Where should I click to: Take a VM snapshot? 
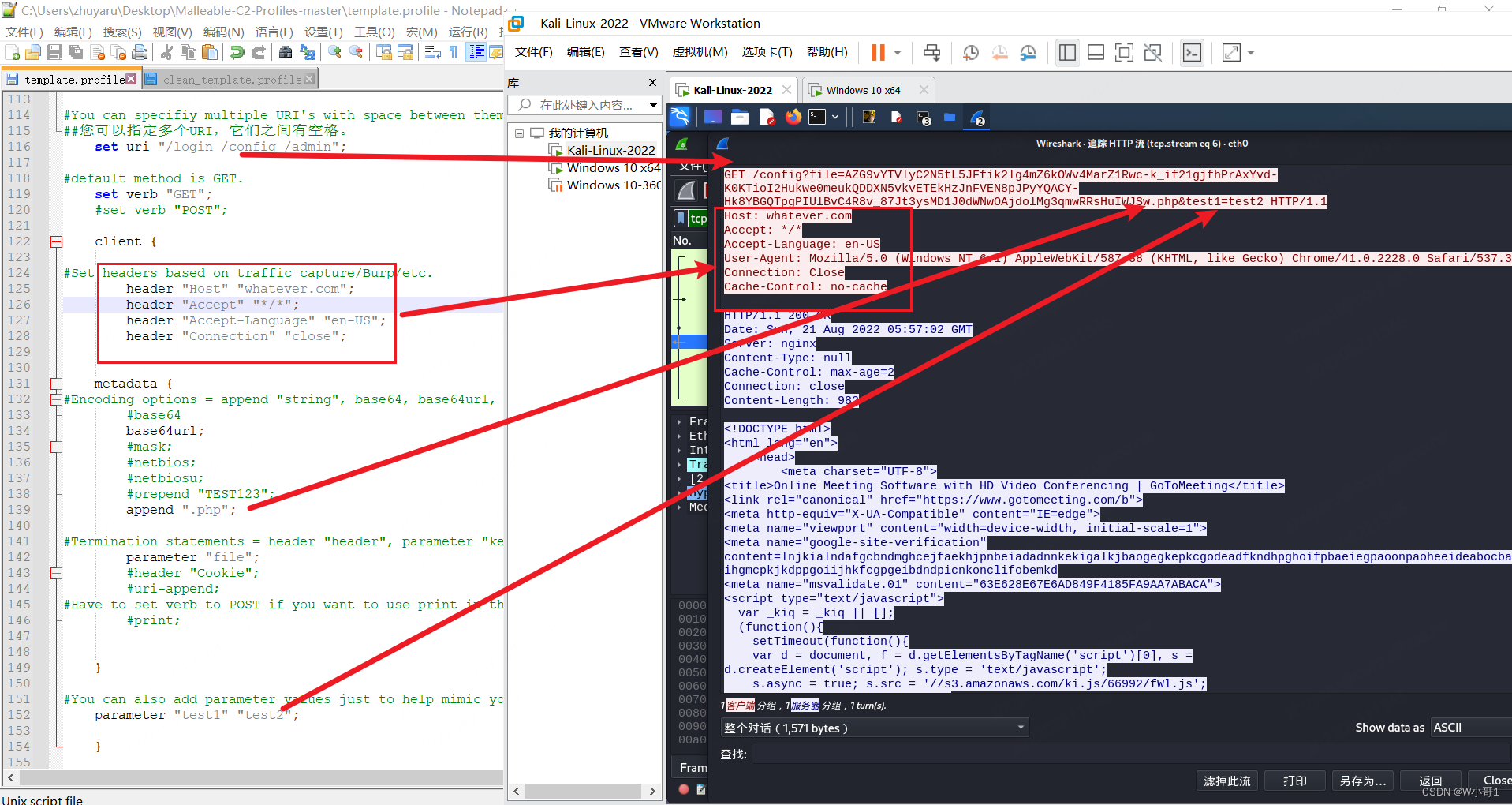pyautogui.click(x=971, y=52)
